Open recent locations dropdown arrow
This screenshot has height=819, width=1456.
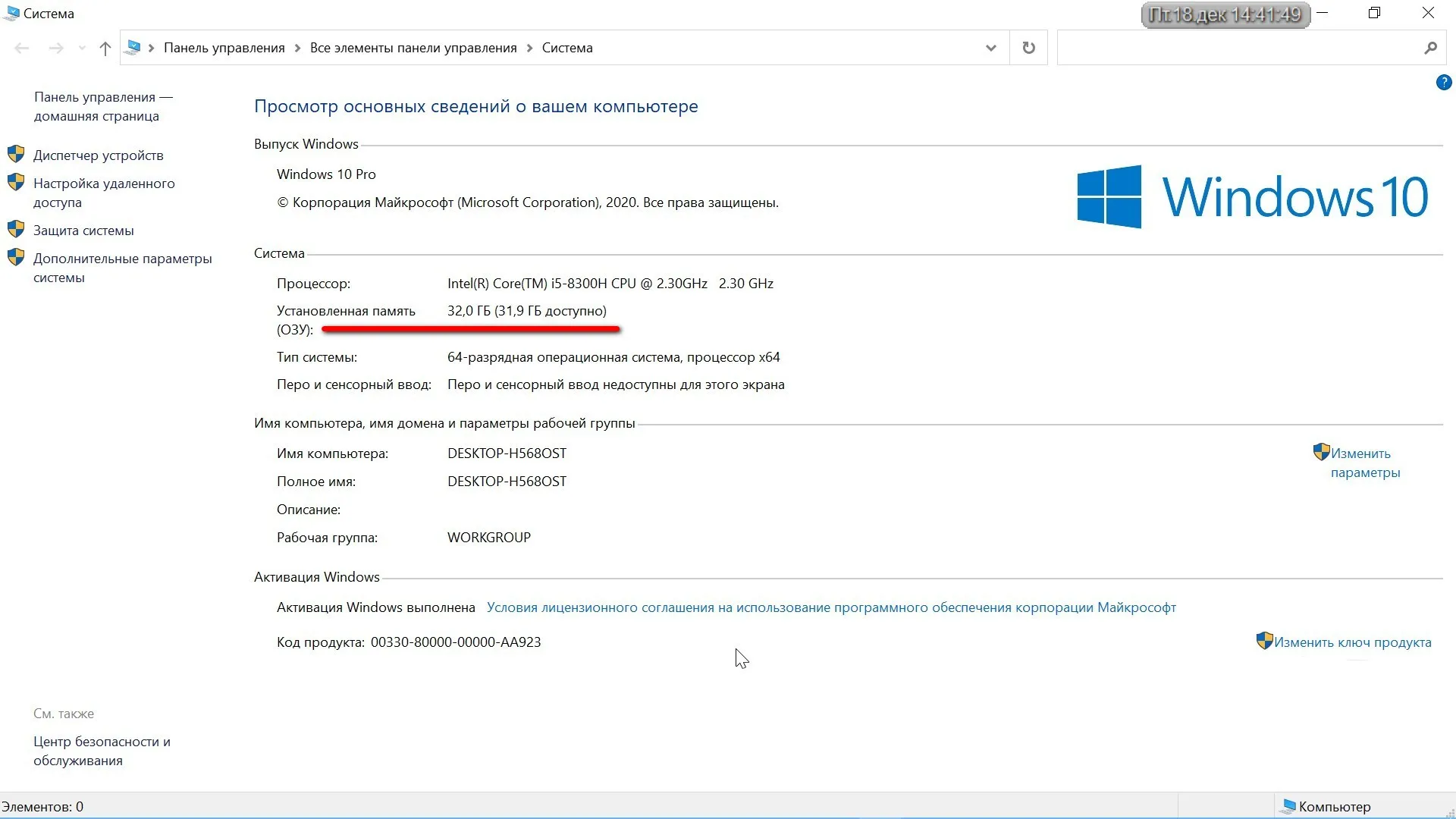82,48
